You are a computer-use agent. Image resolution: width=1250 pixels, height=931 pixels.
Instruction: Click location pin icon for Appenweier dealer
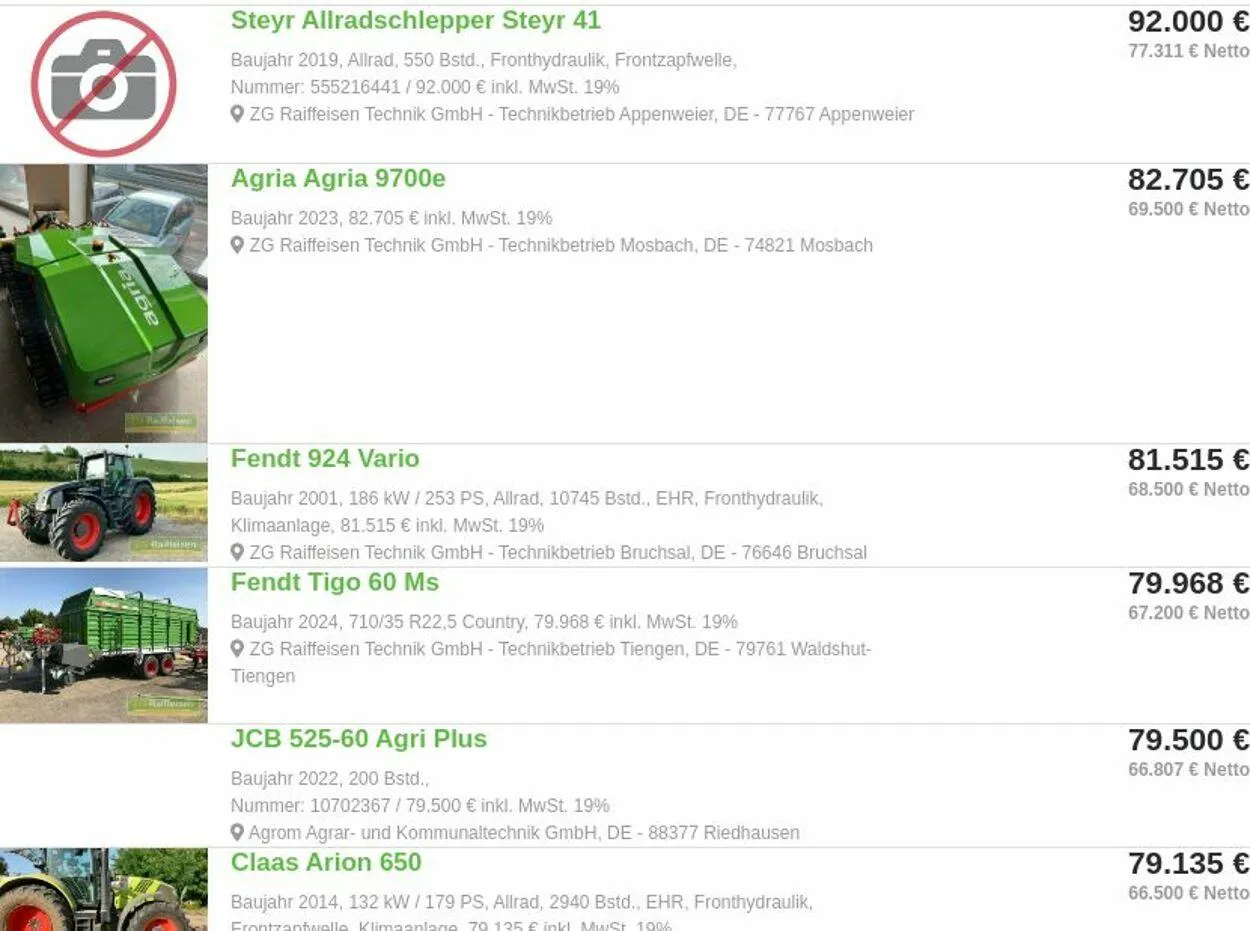pos(237,114)
